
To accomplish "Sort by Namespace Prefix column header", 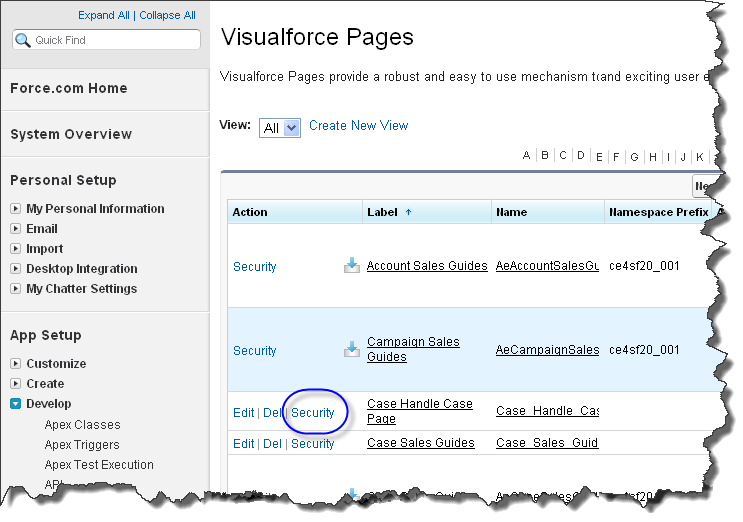I will coord(659,212).
